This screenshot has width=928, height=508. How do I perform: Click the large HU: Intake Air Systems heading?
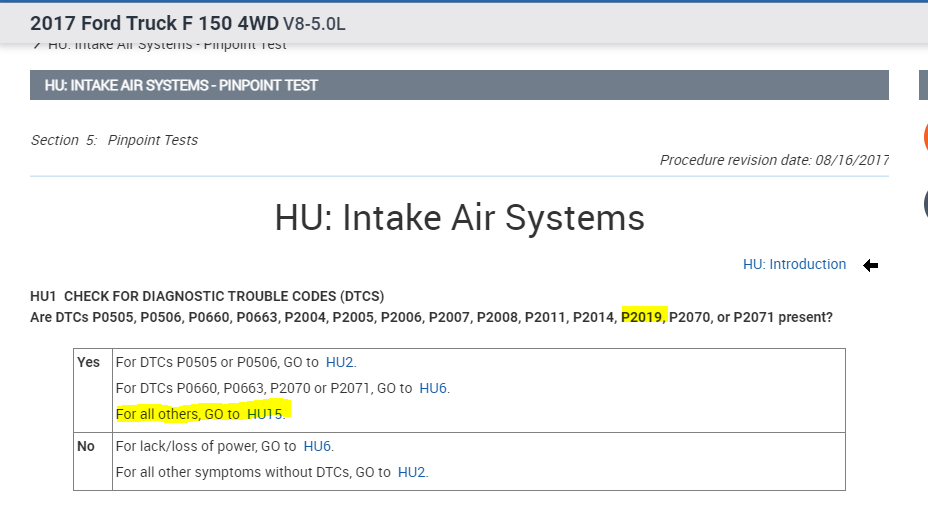click(x=459, y=217)
